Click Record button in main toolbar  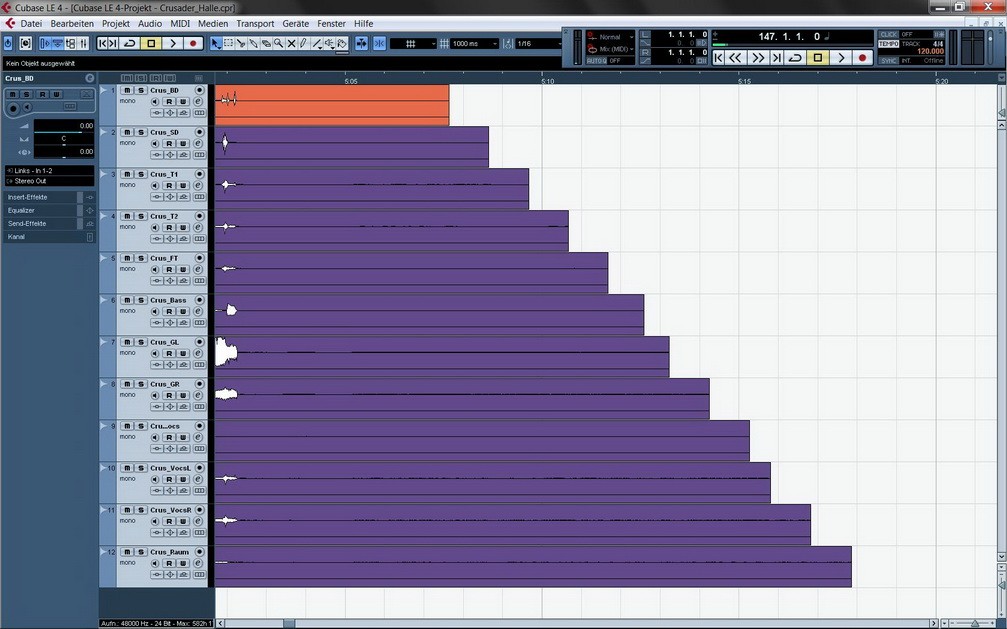193,44
